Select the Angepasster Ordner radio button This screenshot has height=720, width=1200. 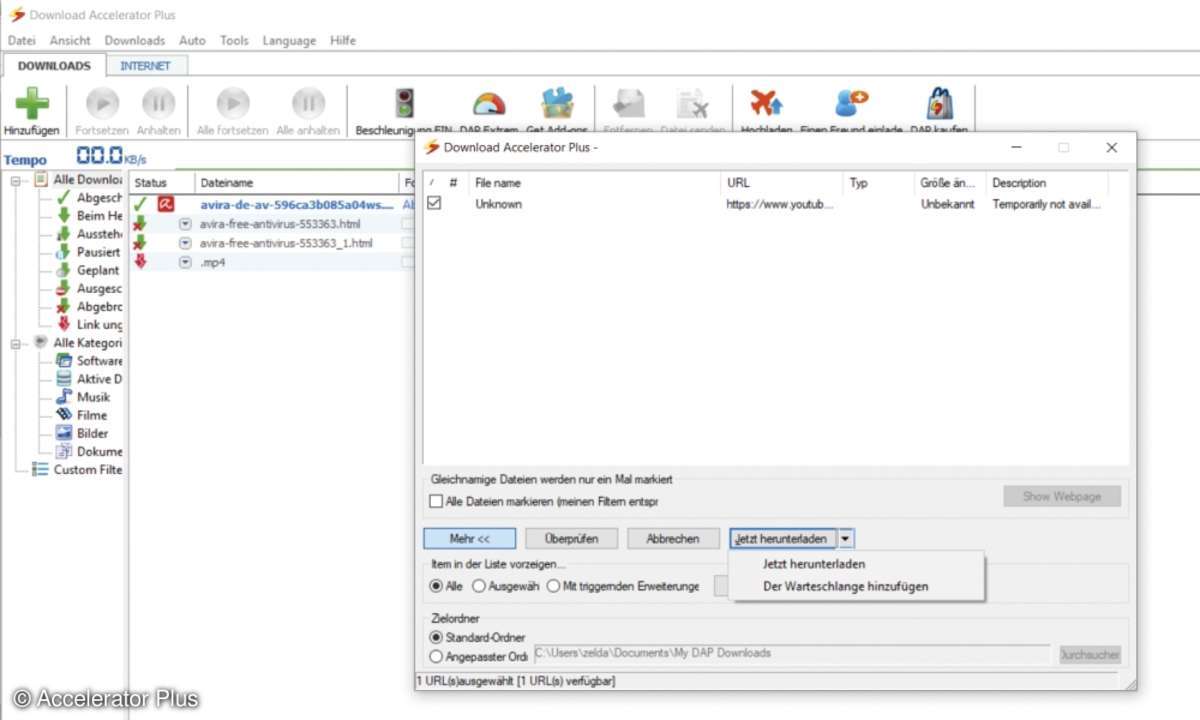[436, 657]
